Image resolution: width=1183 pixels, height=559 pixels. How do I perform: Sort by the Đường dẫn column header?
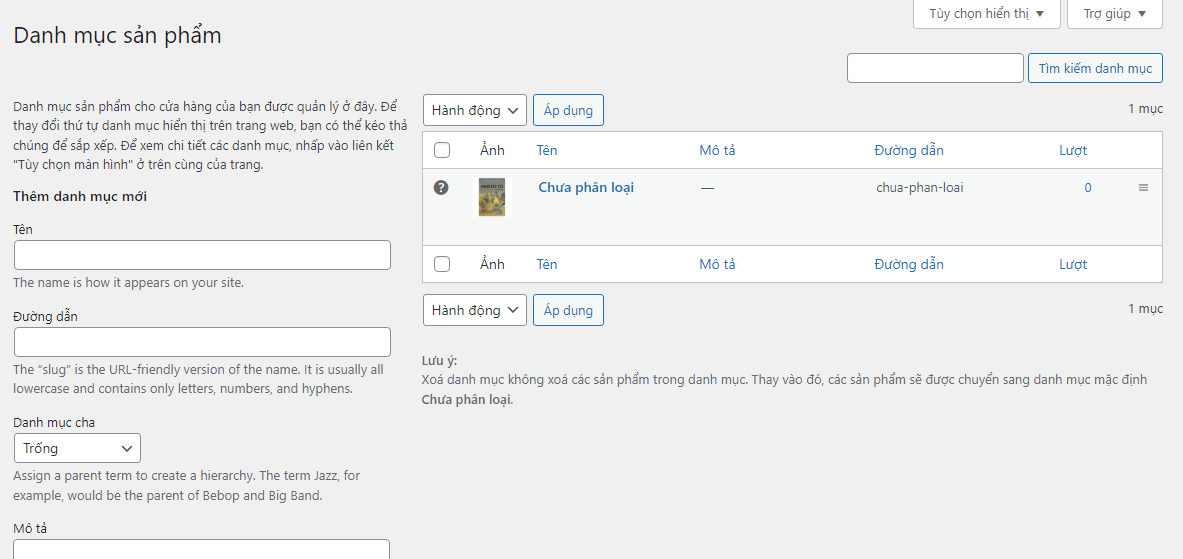coord(909,150)
